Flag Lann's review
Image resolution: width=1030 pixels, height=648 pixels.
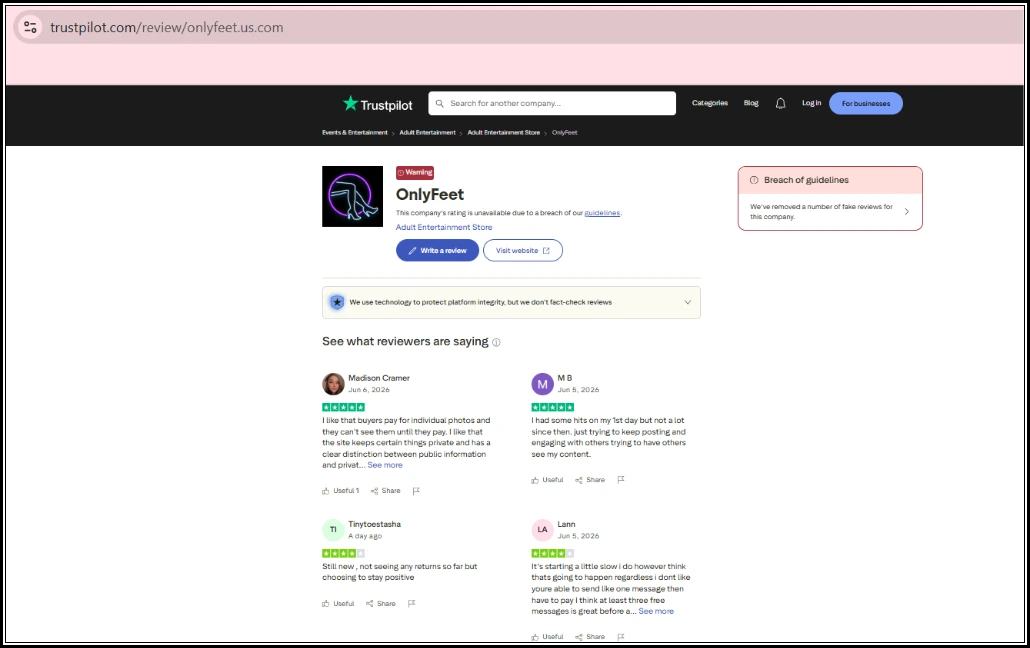[621, 636]
